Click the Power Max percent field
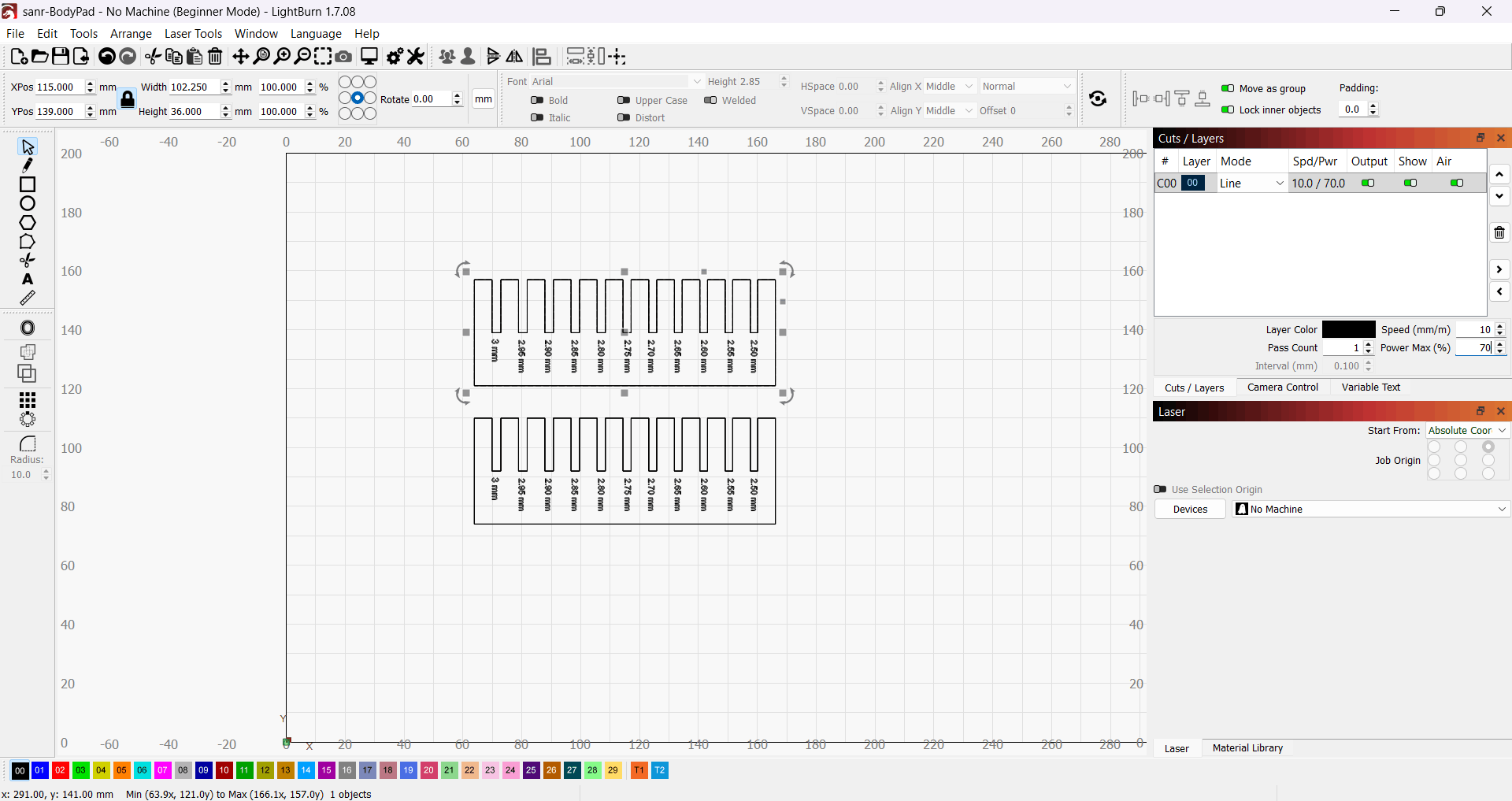This screenshot has height=801, width=1512. pyautogui.click(x=1474, y=347)
